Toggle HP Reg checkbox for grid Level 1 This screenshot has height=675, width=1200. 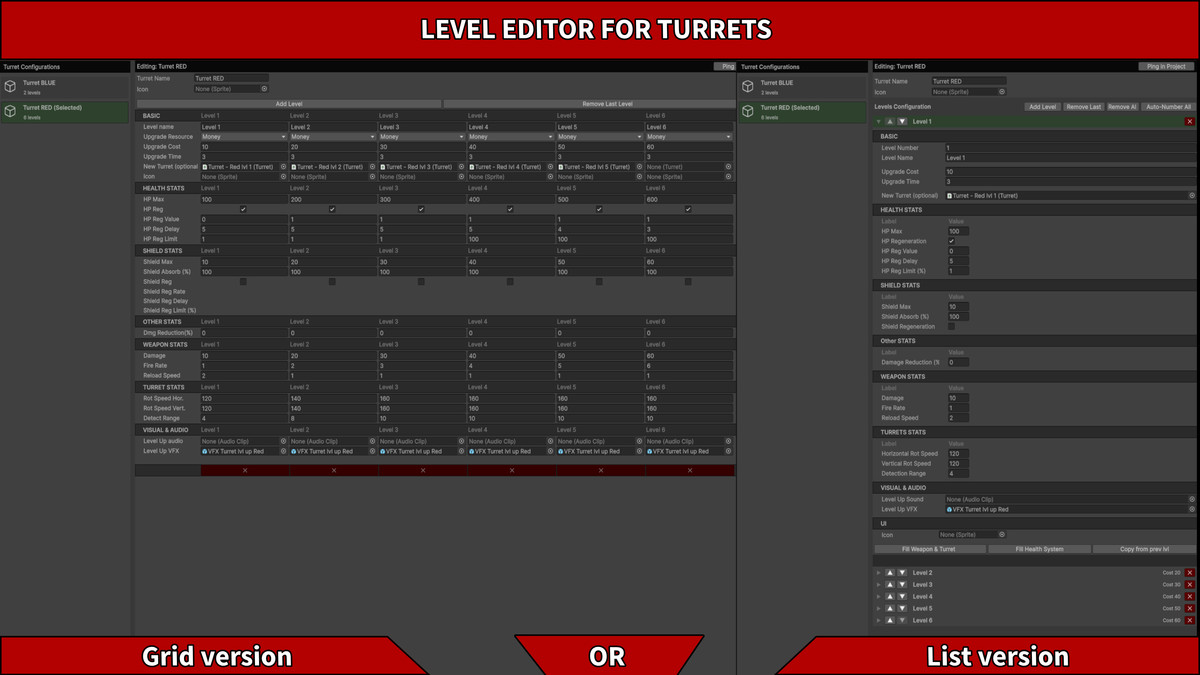[243, 209]
